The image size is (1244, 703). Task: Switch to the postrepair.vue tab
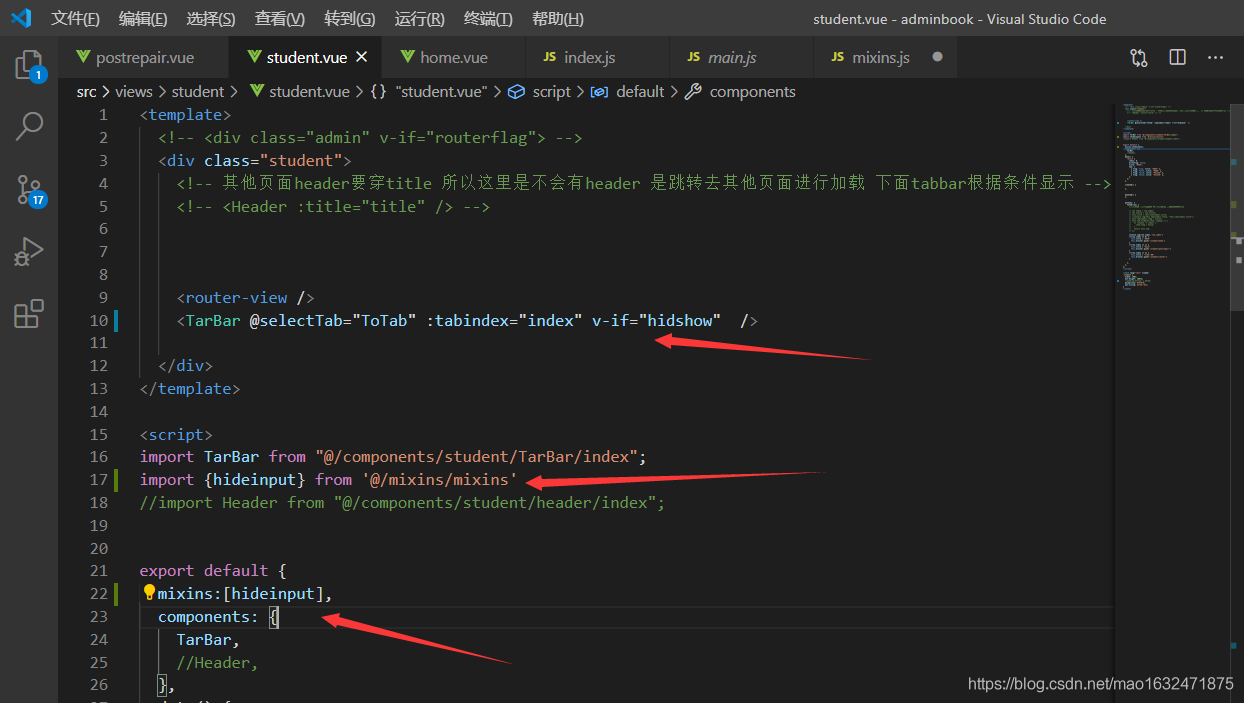(144, 58)
